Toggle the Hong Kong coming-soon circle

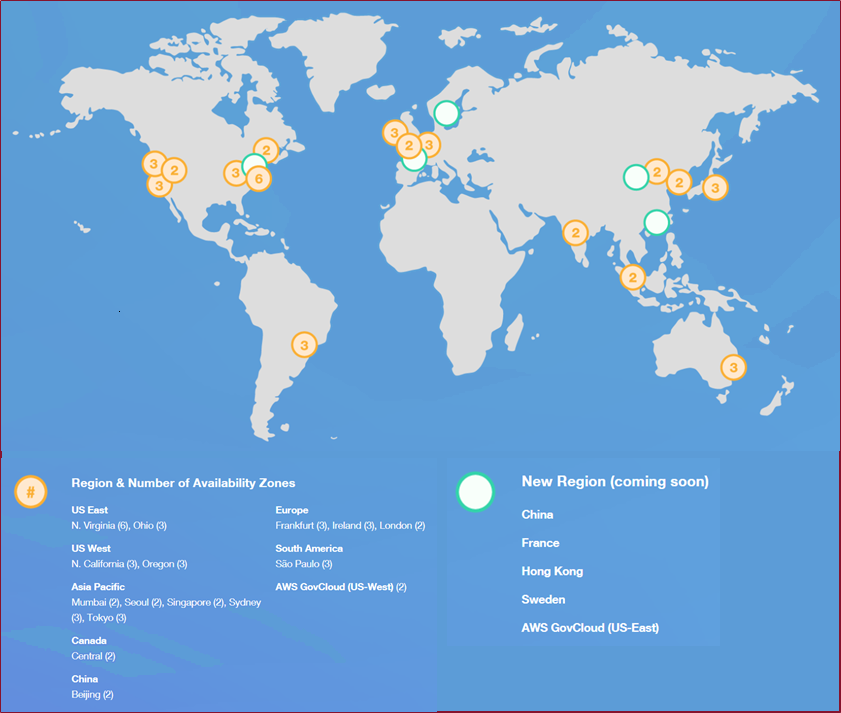(x=657, y=221)
